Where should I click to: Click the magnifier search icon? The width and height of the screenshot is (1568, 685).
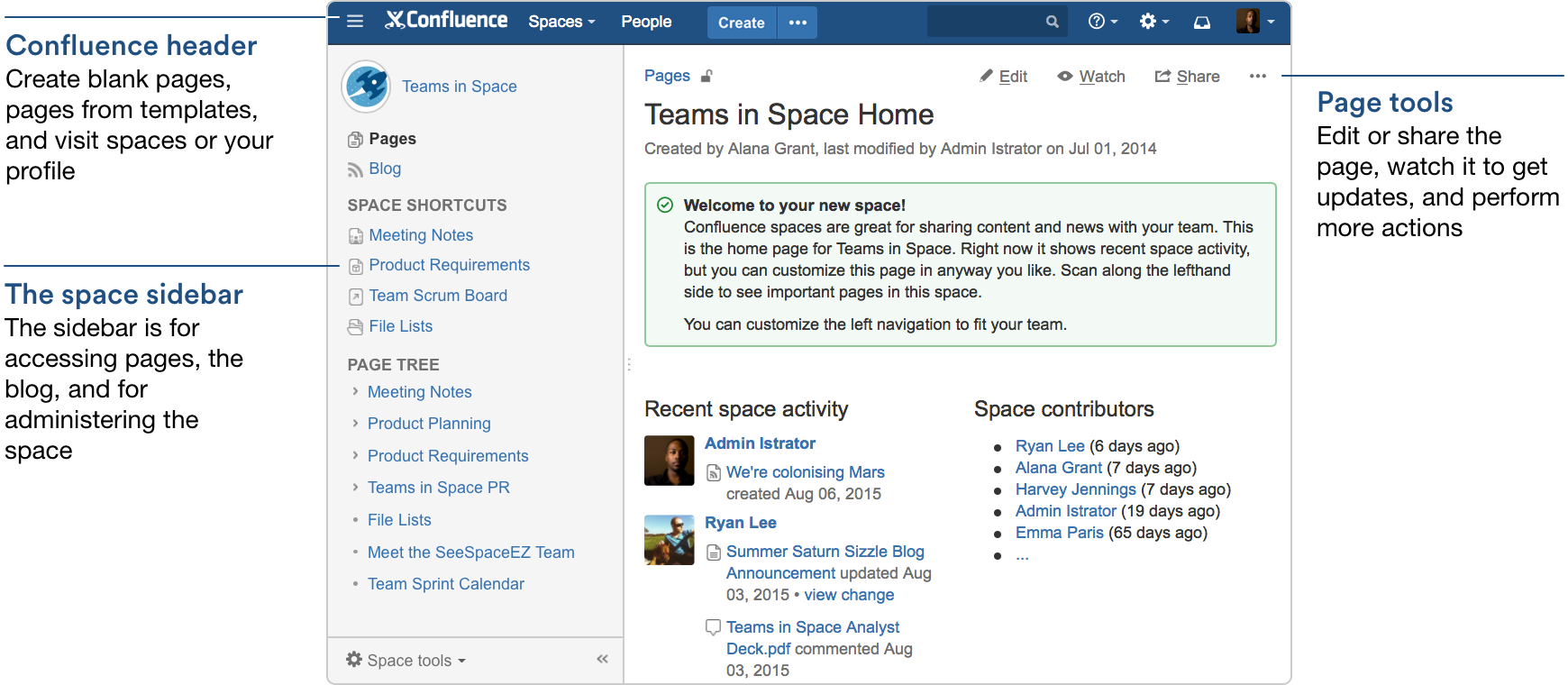click(1052, 22)
